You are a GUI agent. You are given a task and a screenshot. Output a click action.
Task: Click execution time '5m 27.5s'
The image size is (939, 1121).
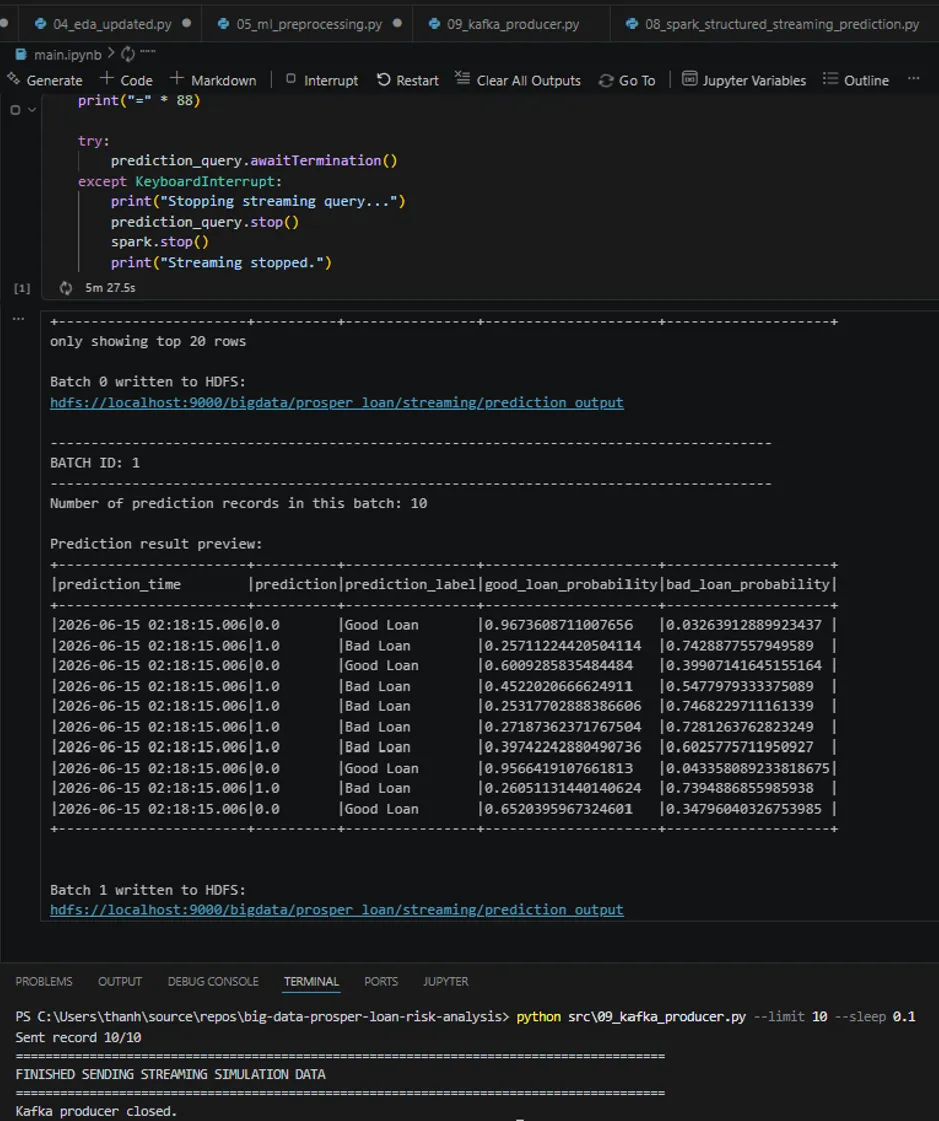click(110, 287)
